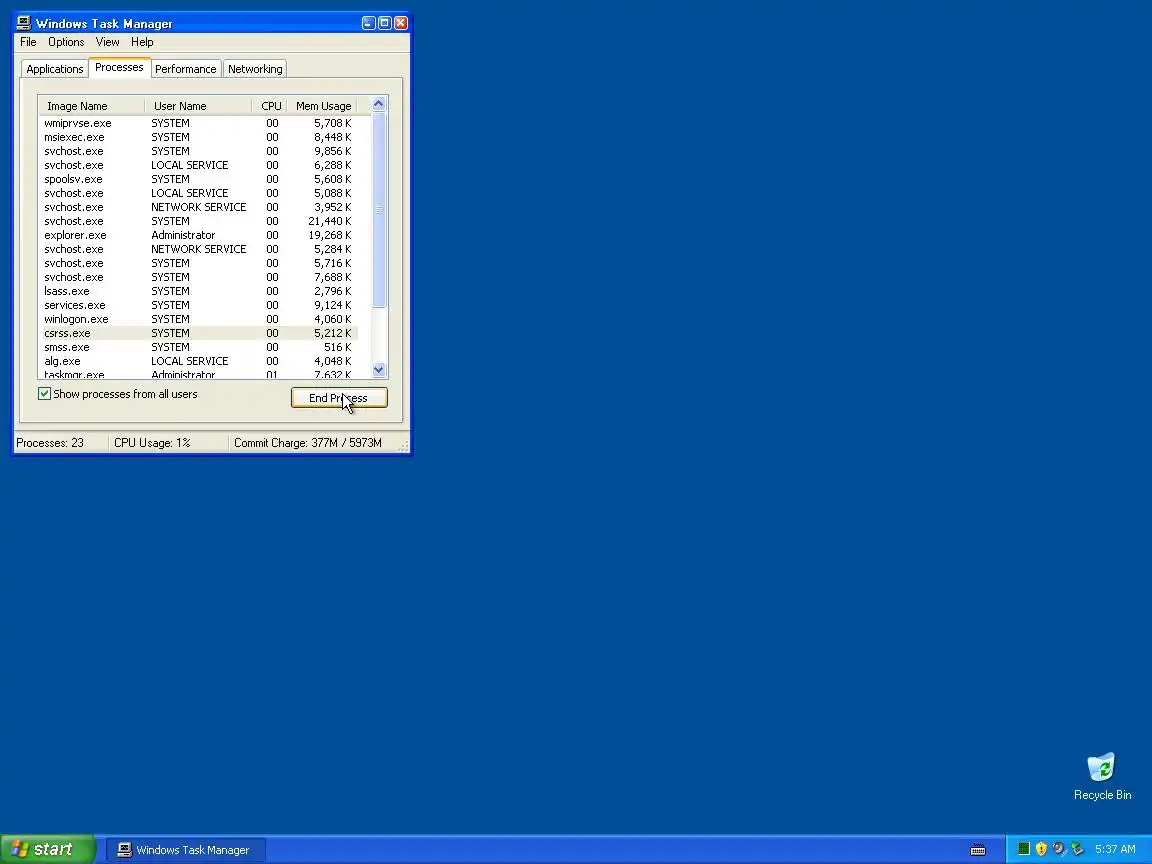Minimize the Windows Task Manager window
The image size is (1152, 864).
click(369, 23)
